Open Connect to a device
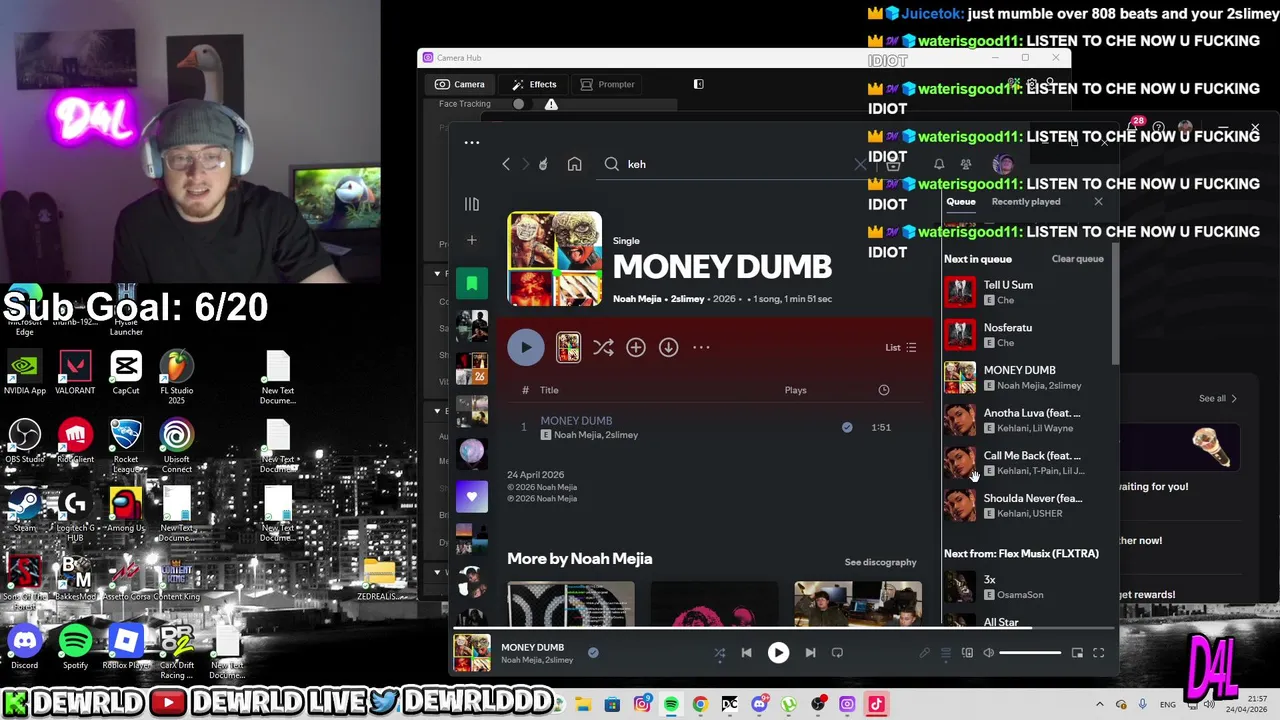Screen dimensions: 1280x720 [x=967, y=653]
